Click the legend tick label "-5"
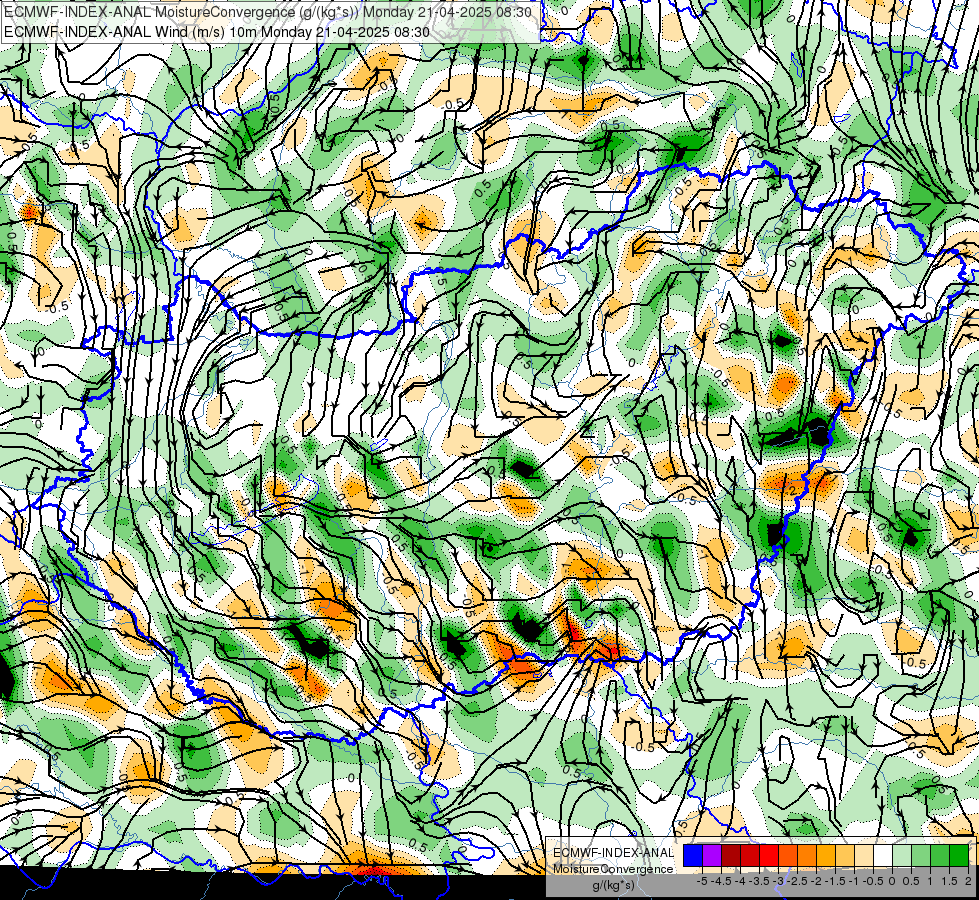979x900 pixels. coord(702,881)
